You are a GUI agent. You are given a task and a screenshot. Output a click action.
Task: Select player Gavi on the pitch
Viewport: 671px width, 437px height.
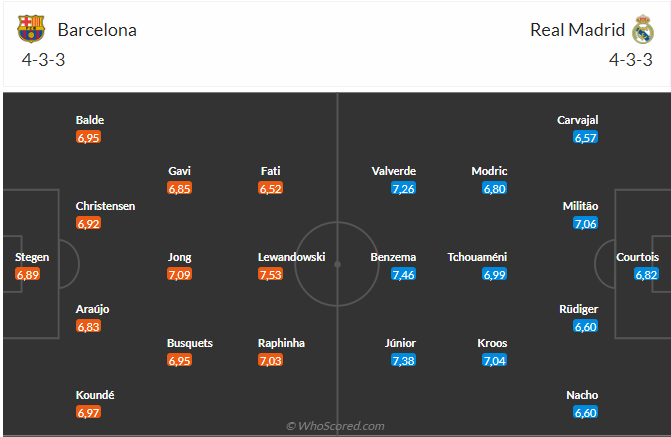point(179,171)
